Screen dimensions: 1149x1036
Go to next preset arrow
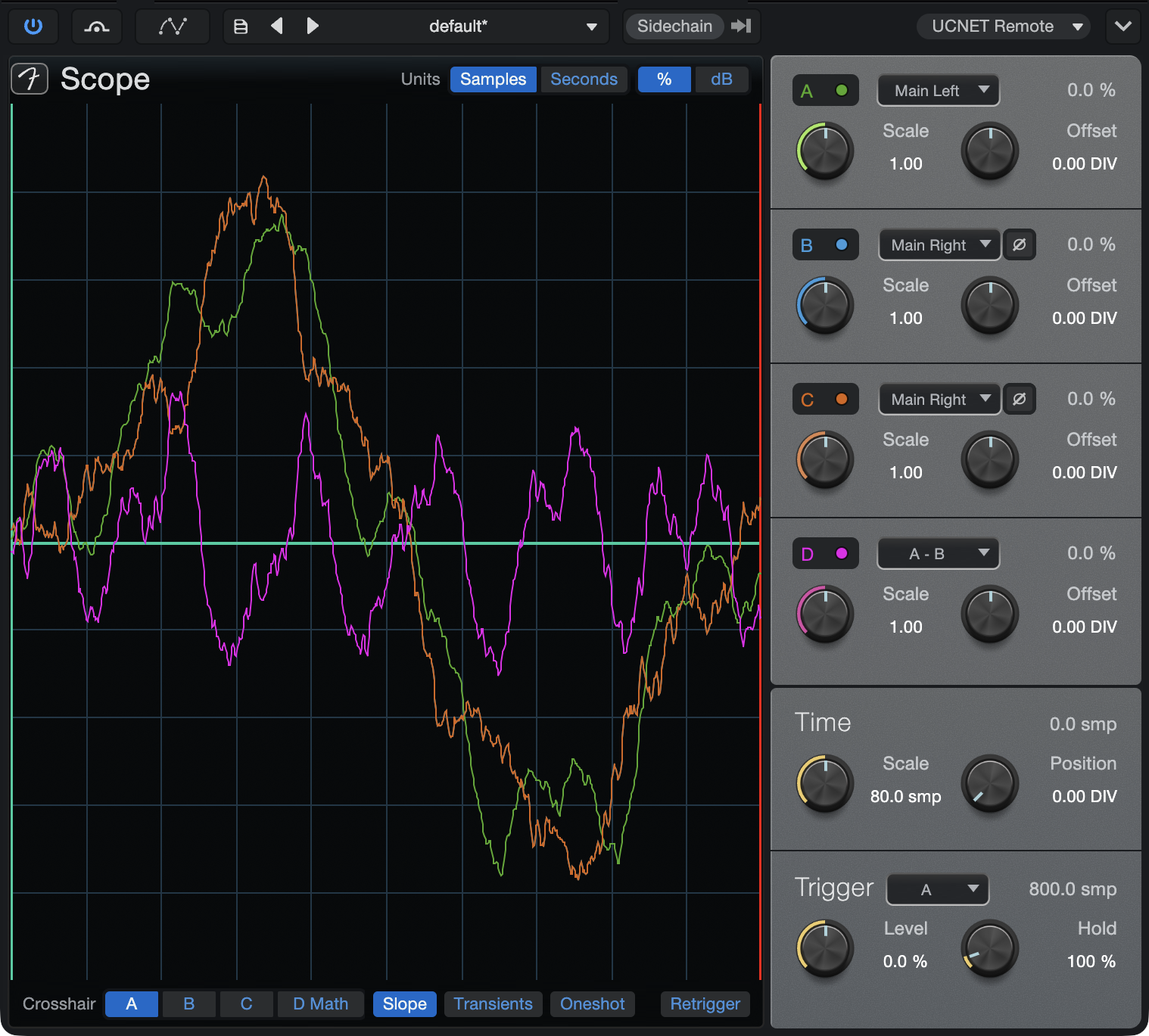[x=312, y=26]
